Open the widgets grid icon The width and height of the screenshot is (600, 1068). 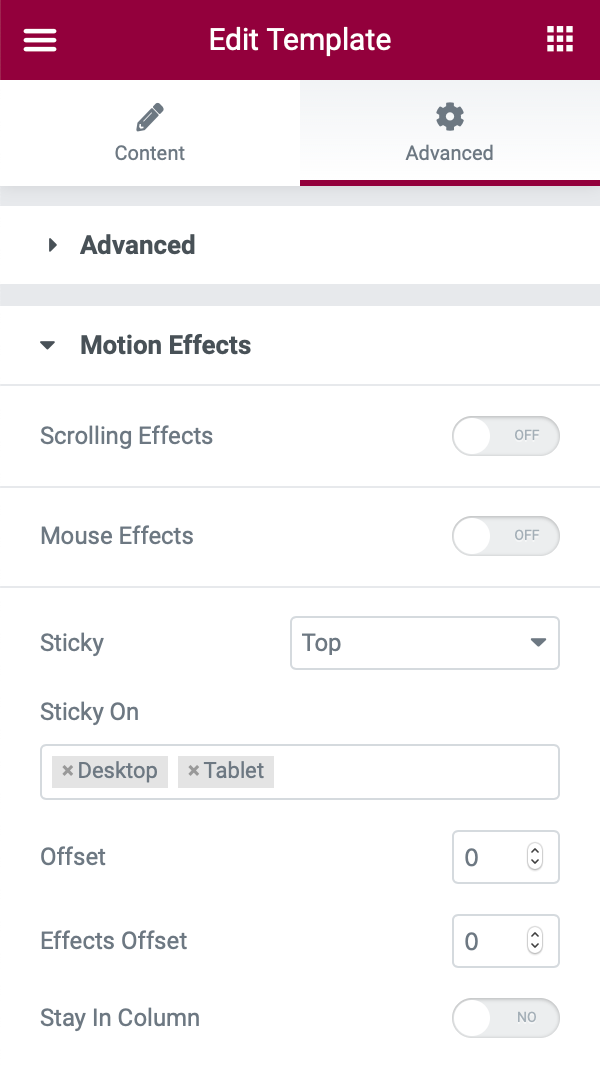click(x=560, y=40)
